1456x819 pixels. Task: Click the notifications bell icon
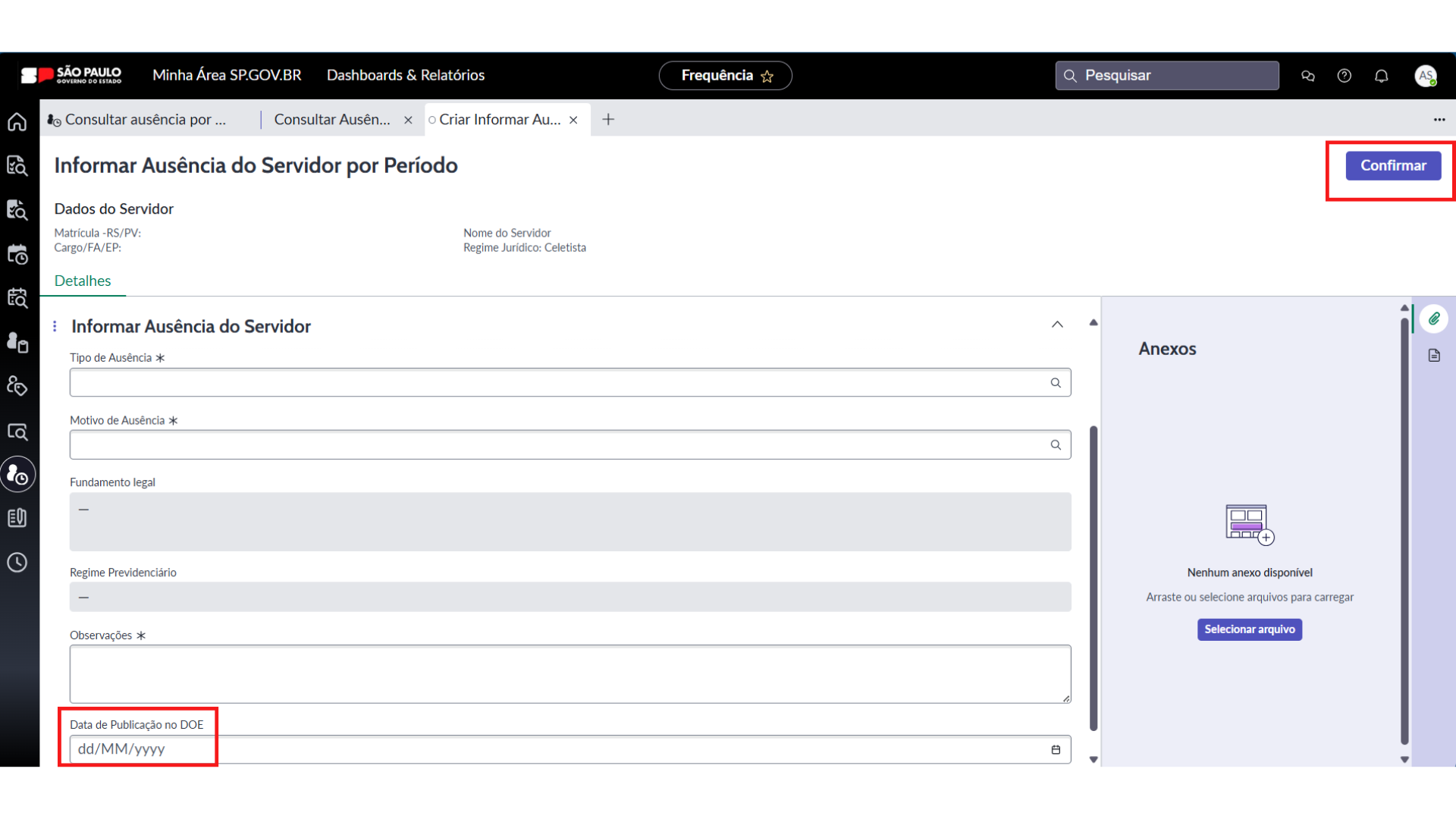(x=1381, y=76)
